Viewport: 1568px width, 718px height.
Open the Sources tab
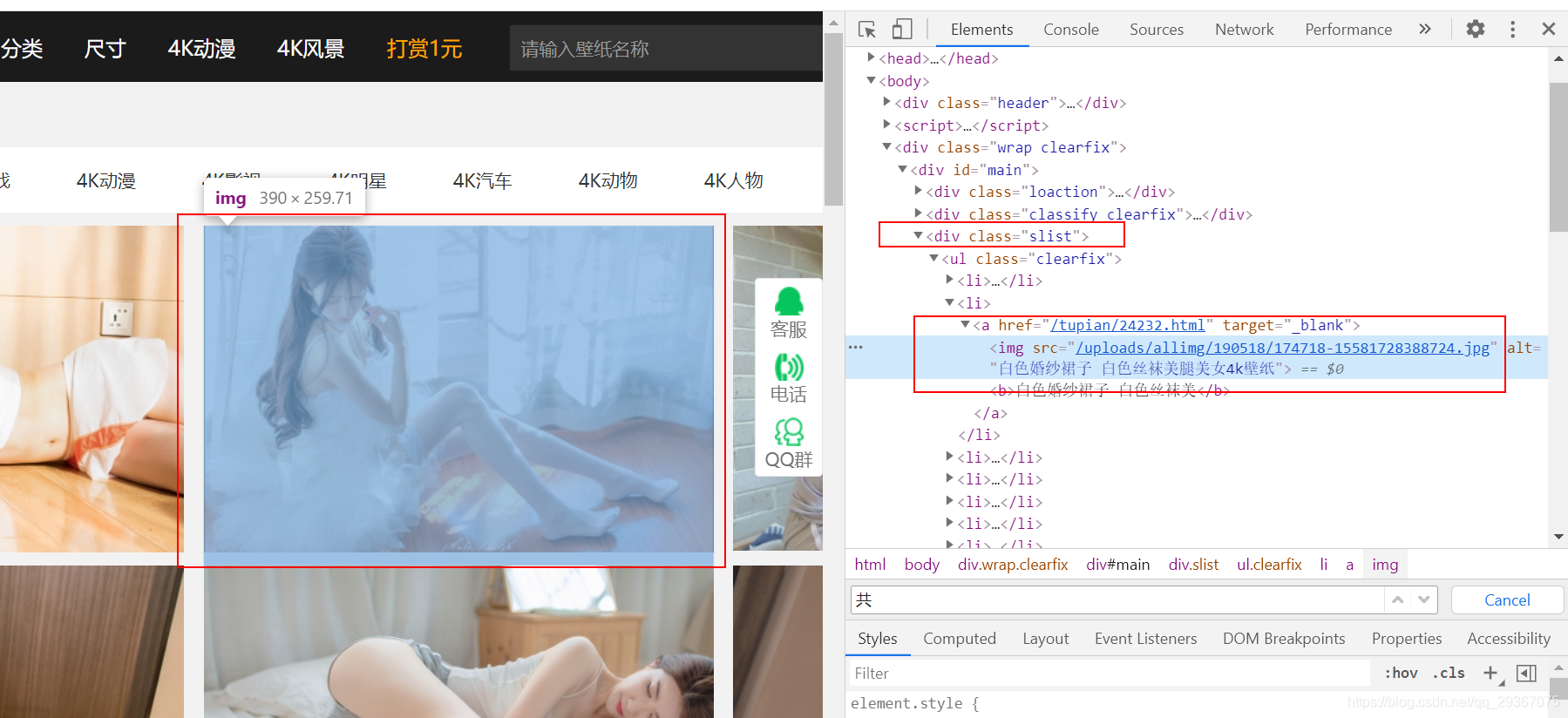[1157, 30]
